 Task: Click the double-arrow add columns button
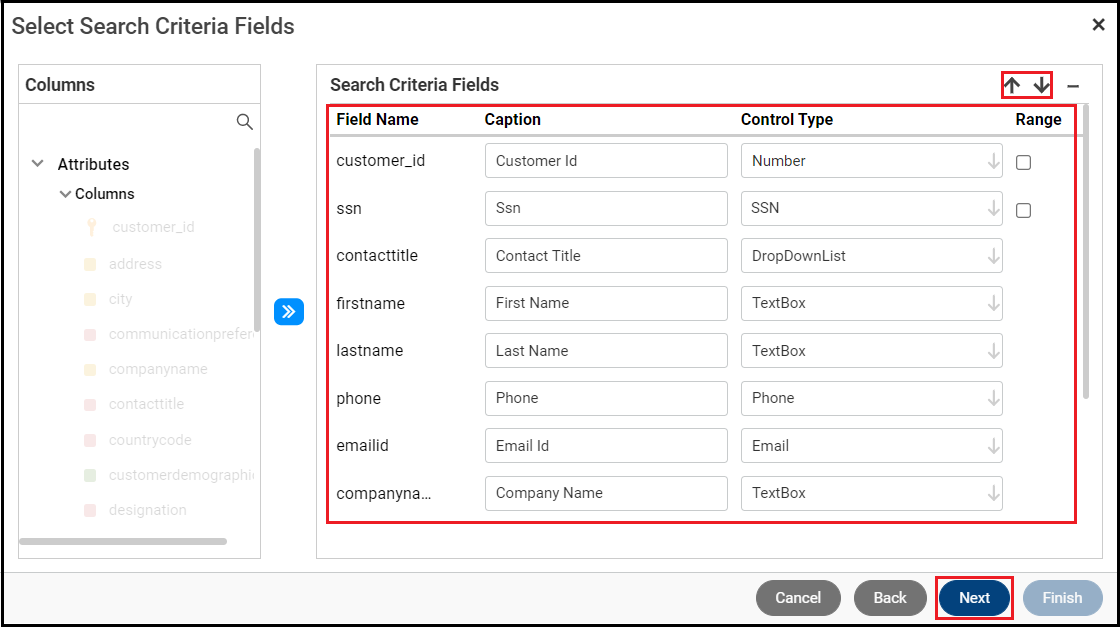(x=289, y=312)
